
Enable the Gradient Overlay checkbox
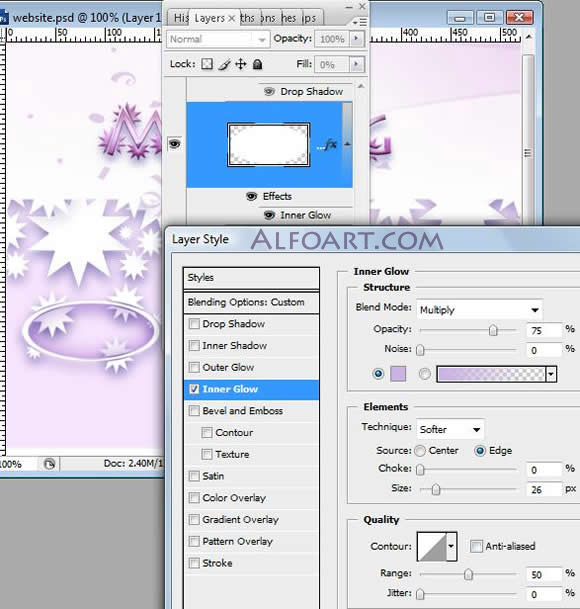pyautogui.click(x=194, y=519)
